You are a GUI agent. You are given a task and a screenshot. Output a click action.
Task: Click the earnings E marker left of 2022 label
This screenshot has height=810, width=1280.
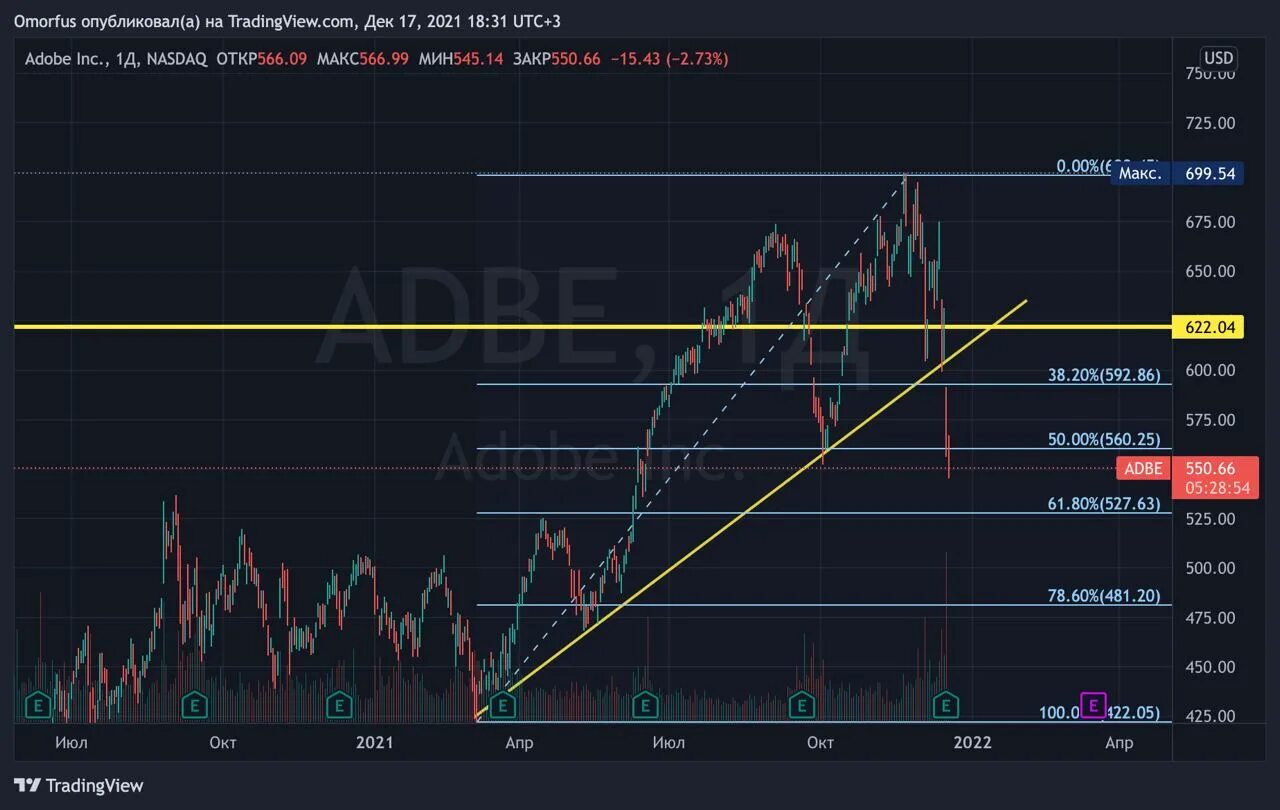[946, 705]
